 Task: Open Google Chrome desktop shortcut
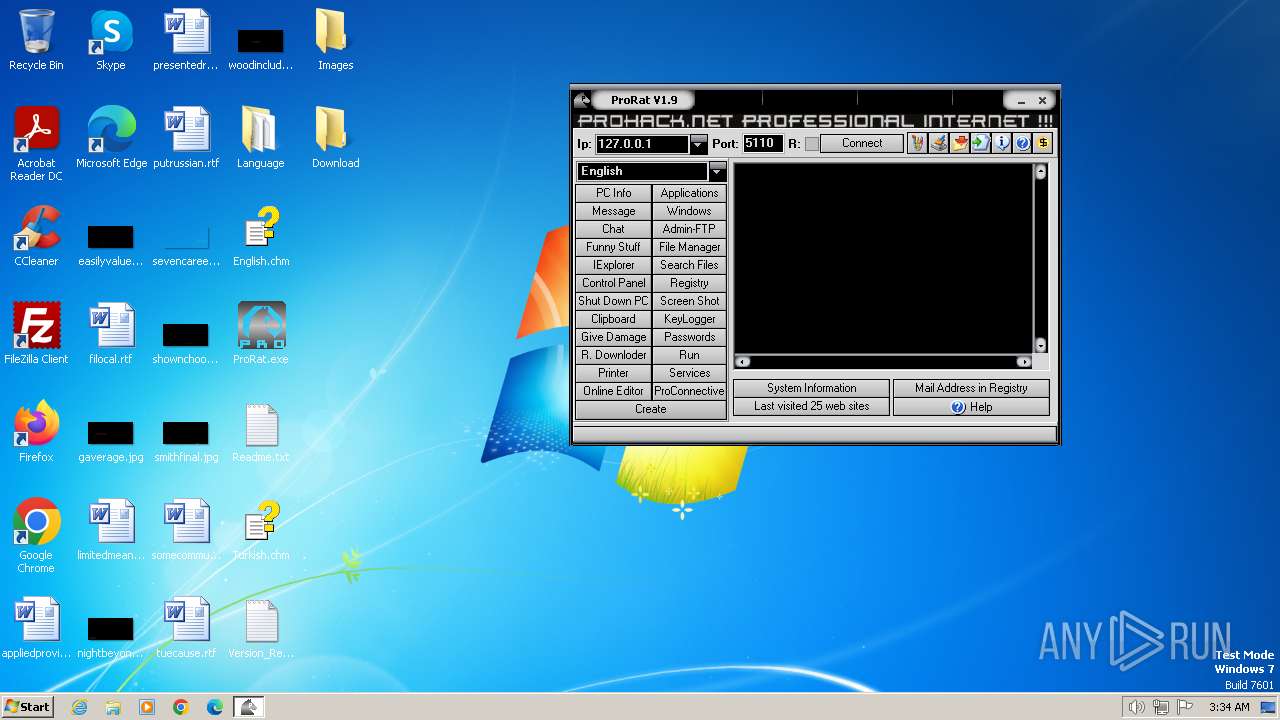(36, 536)
